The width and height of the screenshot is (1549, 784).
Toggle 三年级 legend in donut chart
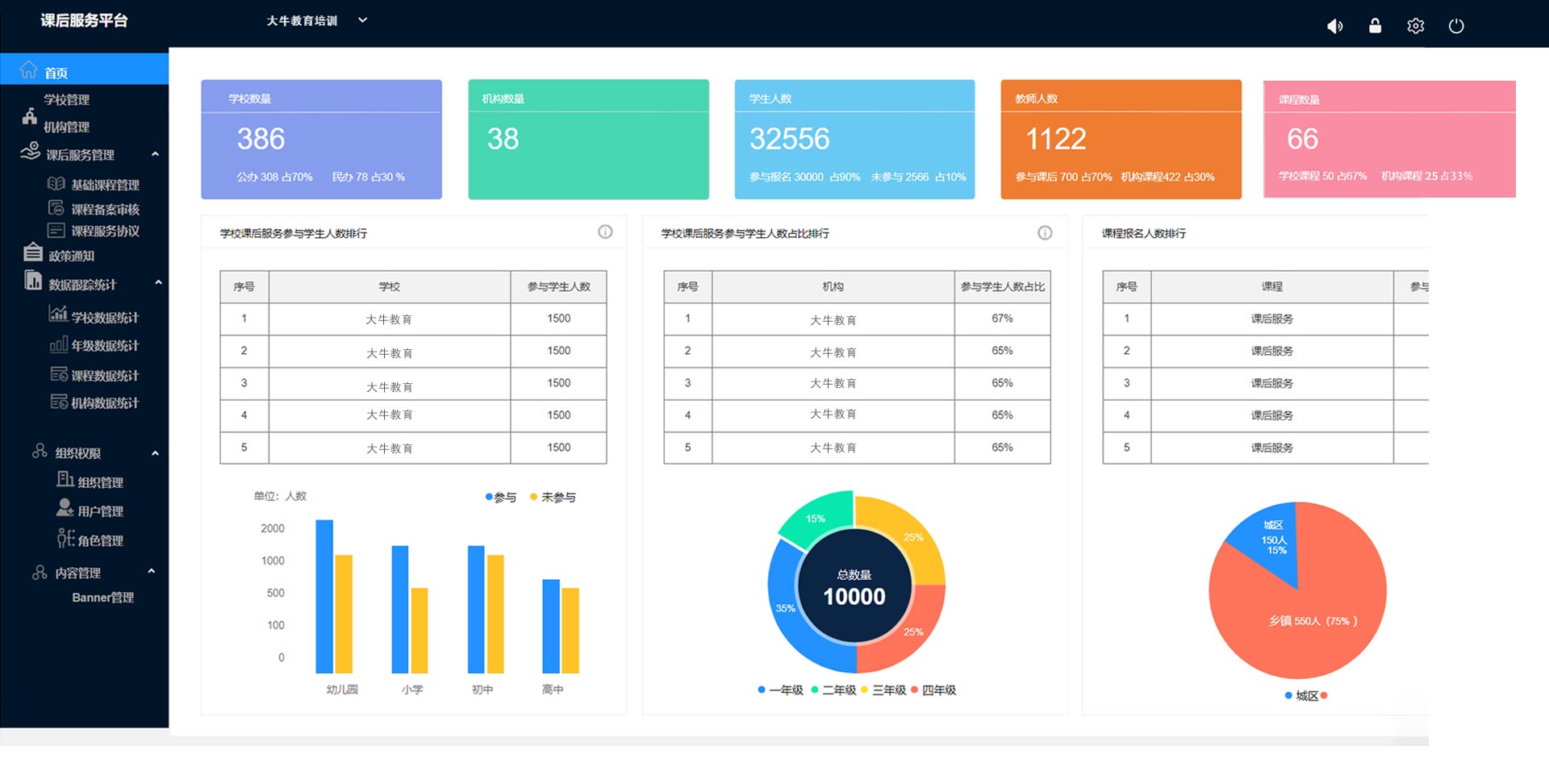pyautogui.click(x=884, y=690)
